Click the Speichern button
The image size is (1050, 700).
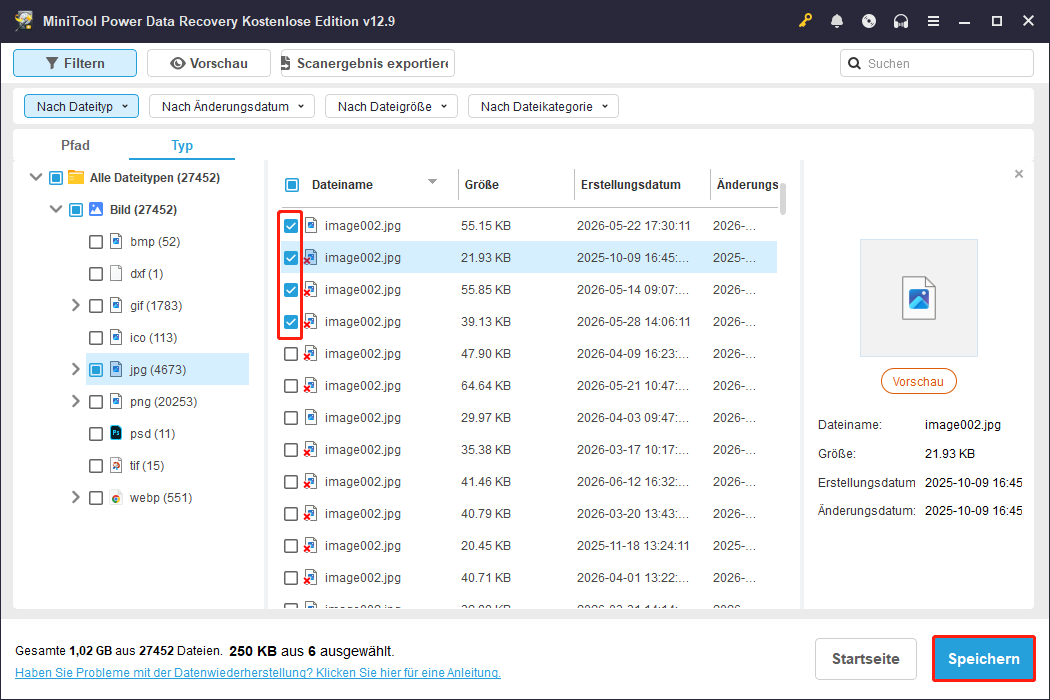click(984, 658)
